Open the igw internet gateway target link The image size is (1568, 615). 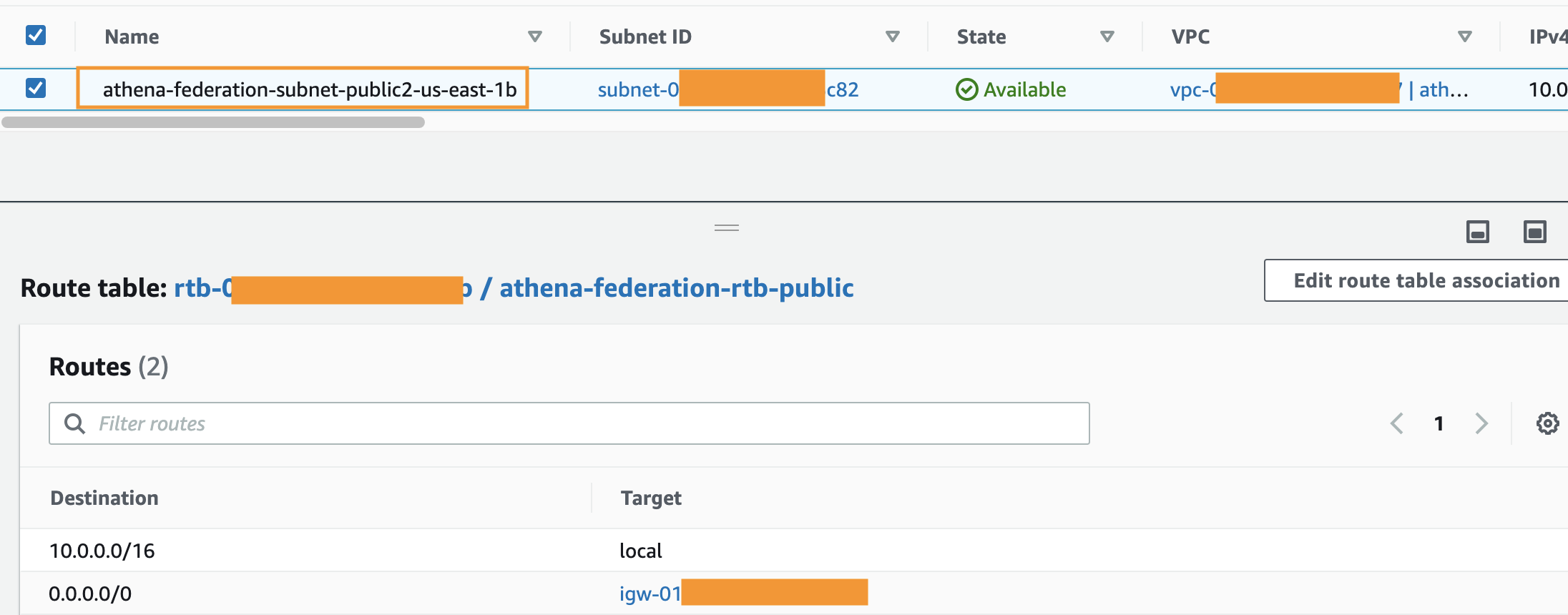click(x=650, y=594)
